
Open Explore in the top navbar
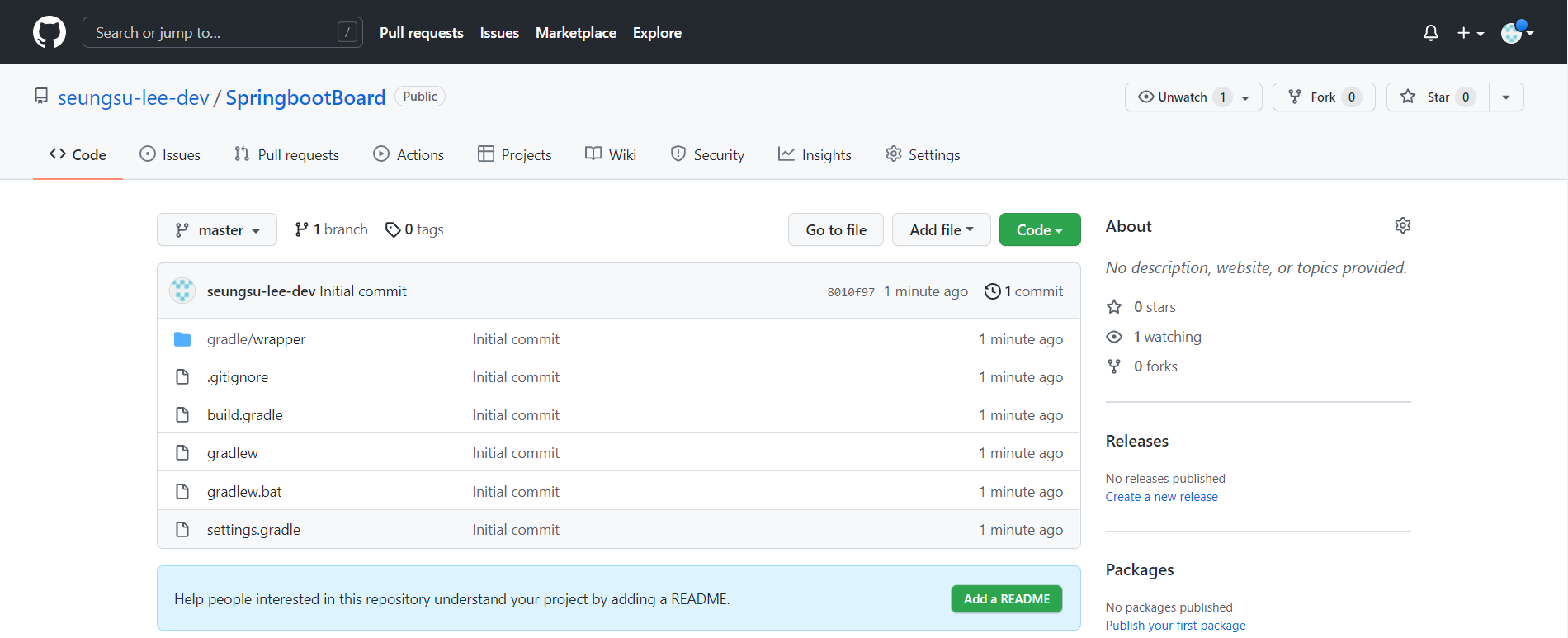point(657,33)
